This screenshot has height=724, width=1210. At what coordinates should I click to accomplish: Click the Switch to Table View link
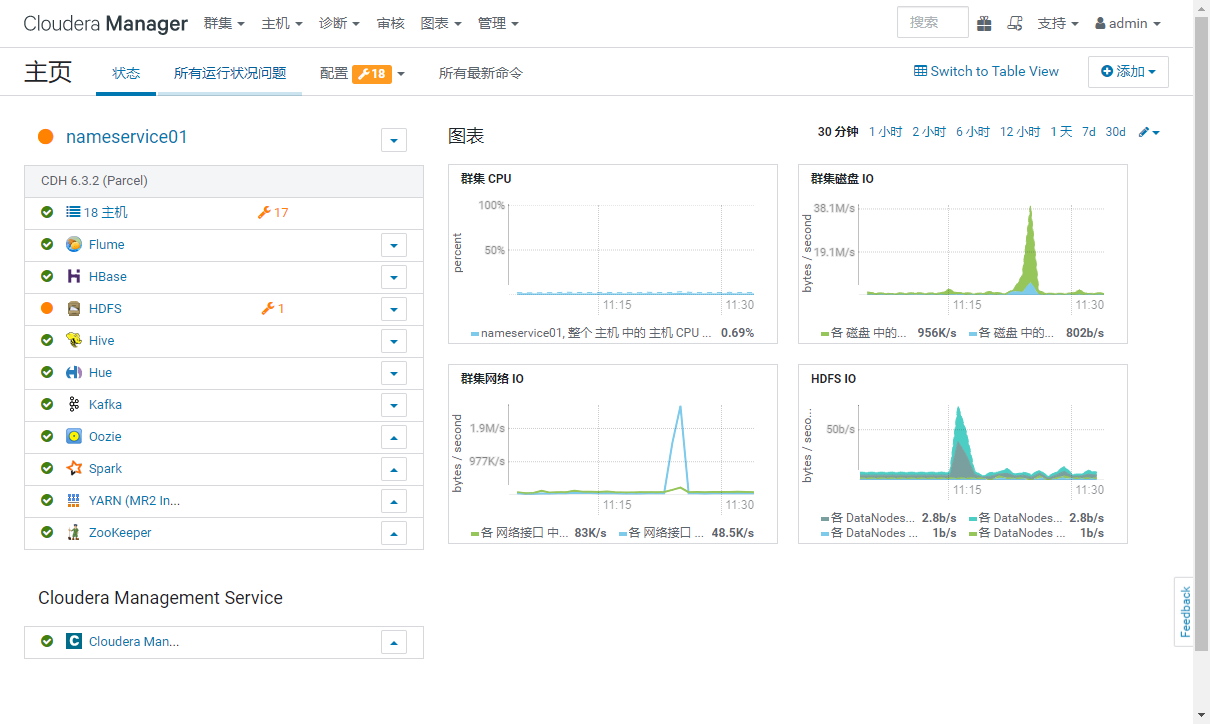(986, 71)
